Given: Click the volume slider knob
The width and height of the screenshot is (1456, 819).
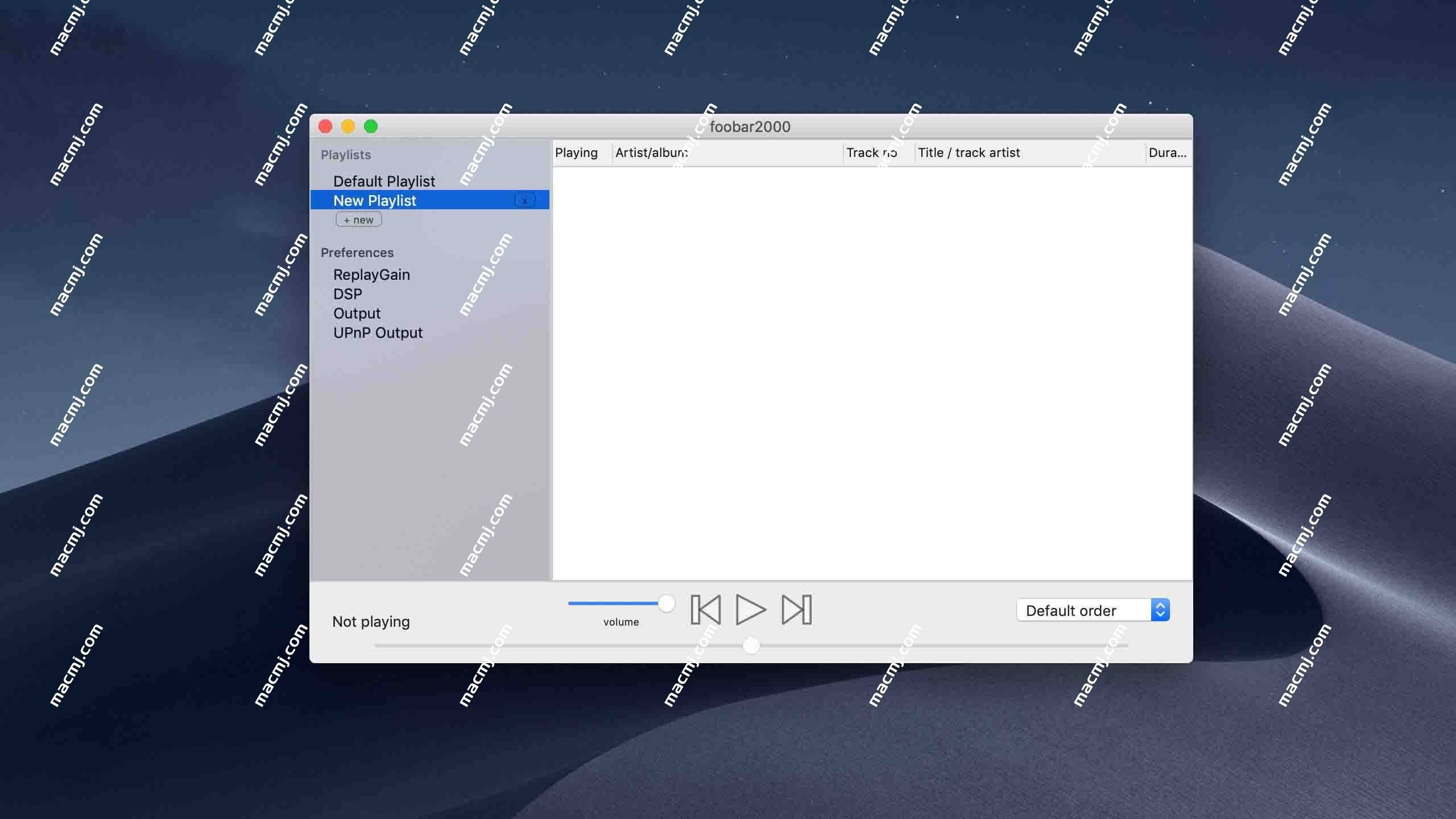Looking at the screenshot, I should point(666,603).
